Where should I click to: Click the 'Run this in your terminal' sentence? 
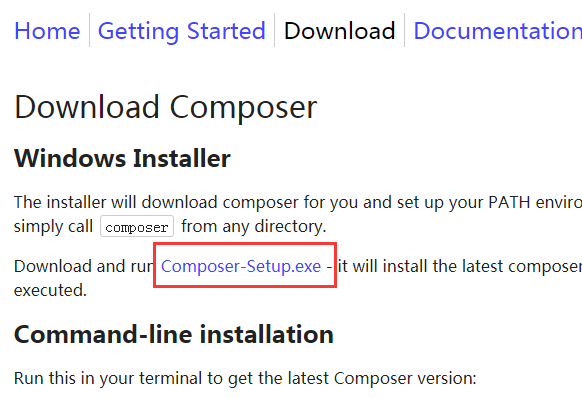point(245,378)
